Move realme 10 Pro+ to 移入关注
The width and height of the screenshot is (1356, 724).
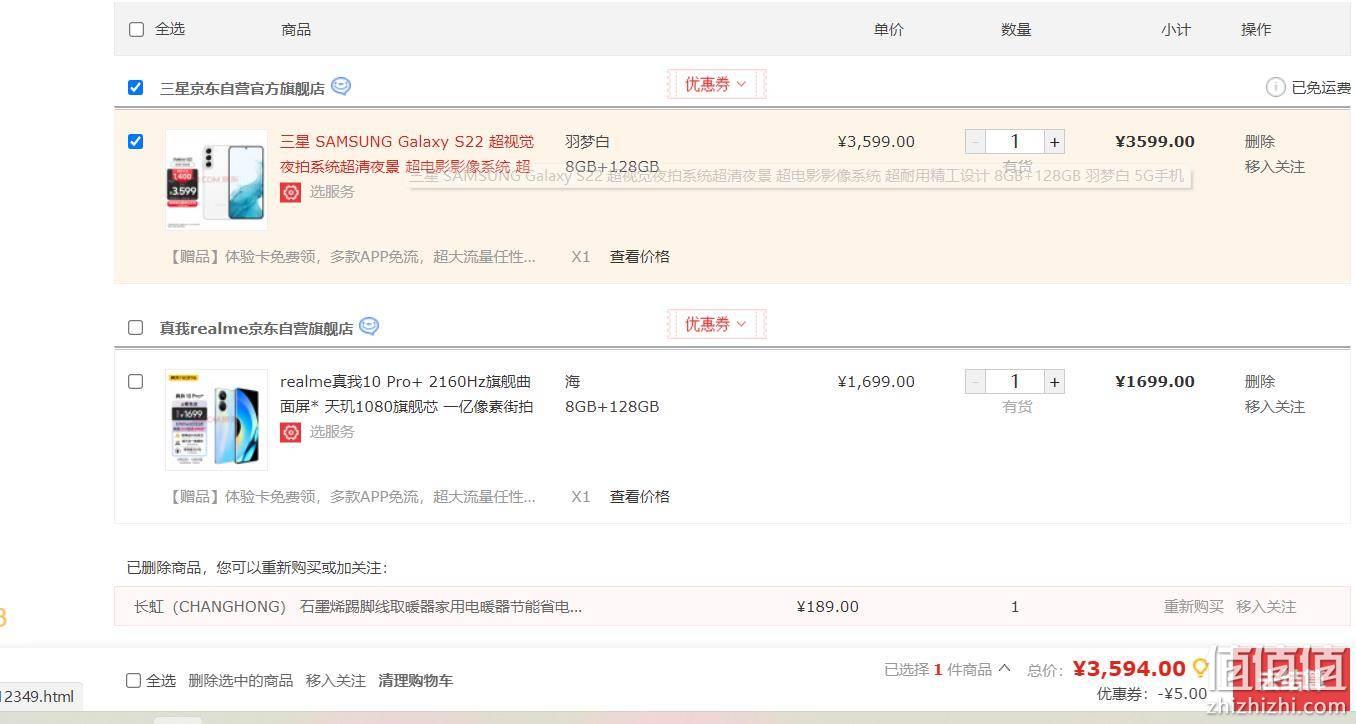1275,407
